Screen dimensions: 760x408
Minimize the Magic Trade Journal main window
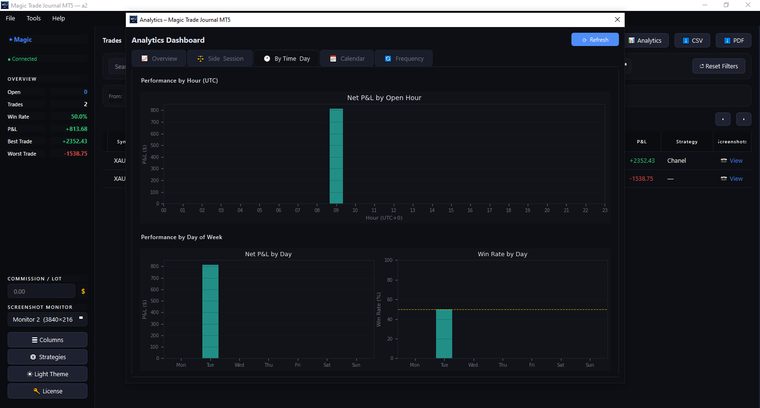[x=705, y=5]
